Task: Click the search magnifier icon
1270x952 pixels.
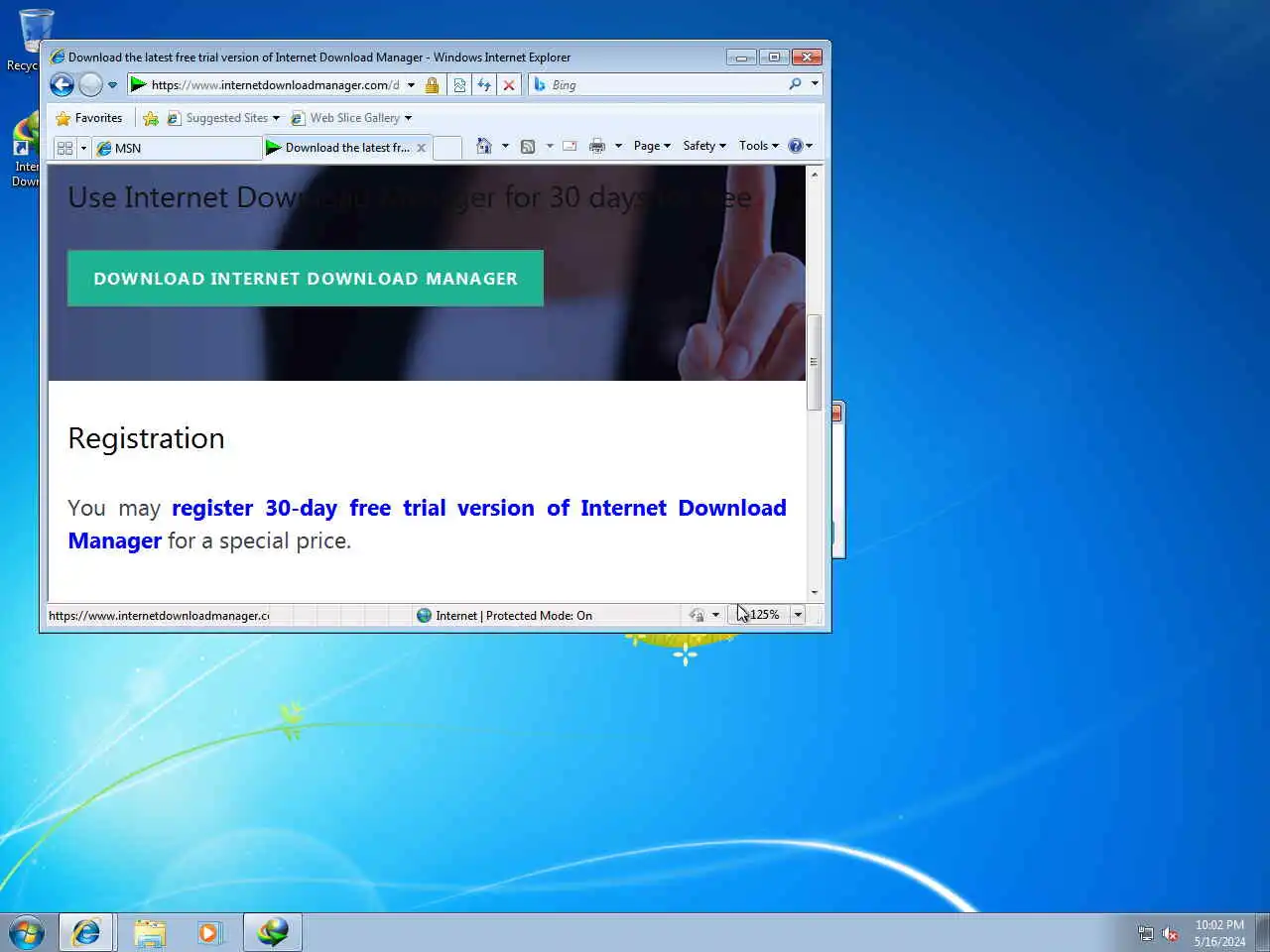Action: [795, 84]
